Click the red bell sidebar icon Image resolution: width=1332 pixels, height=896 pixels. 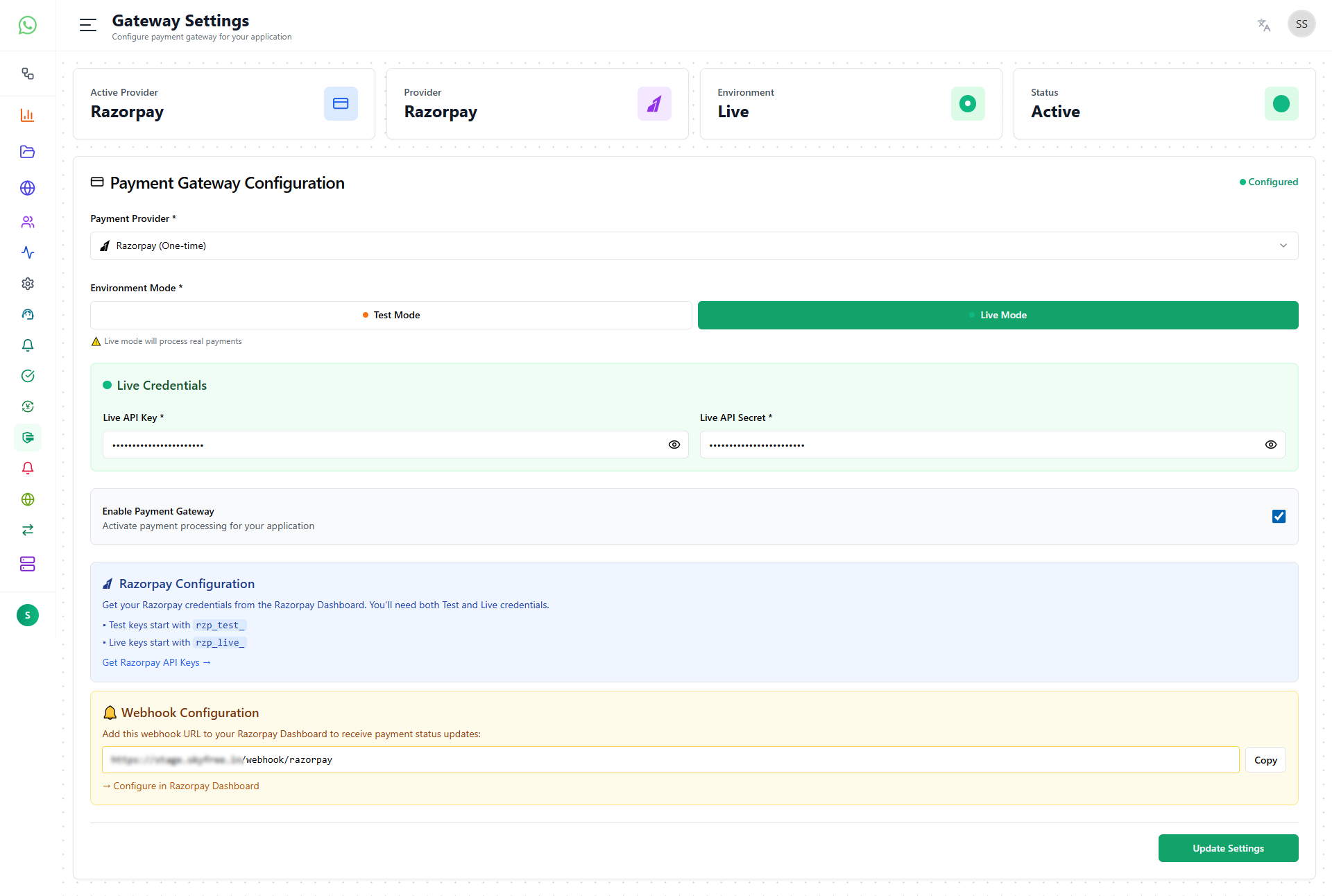(x=28, y=468)
